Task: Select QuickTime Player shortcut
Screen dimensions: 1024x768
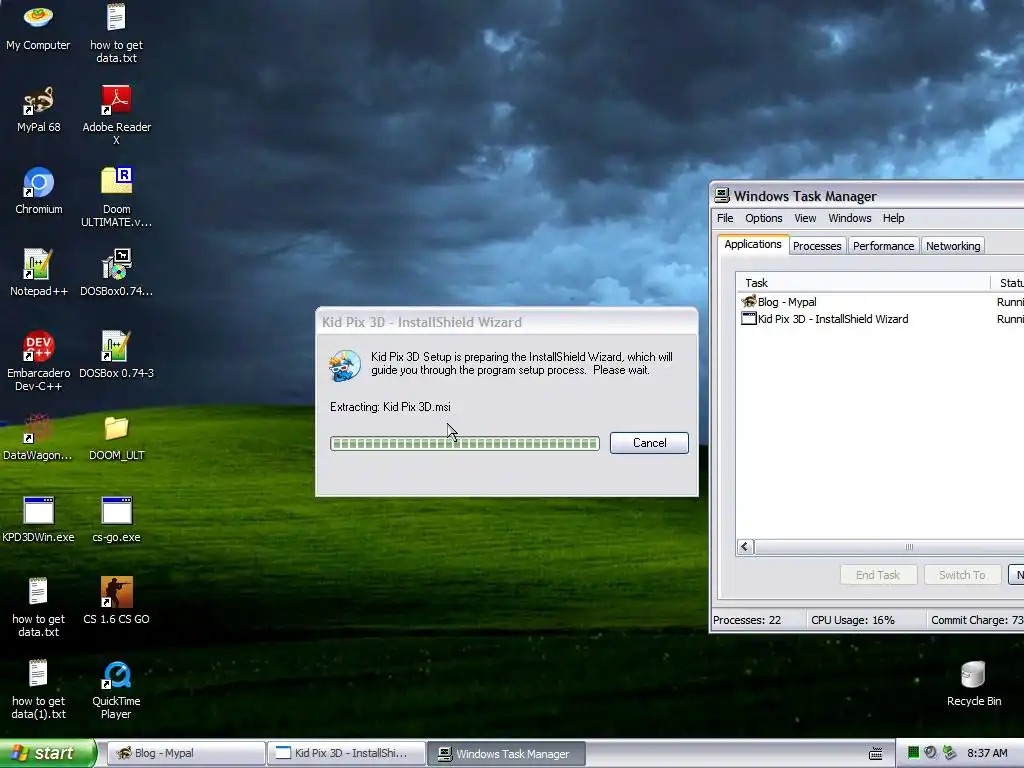Action: click(116, 690)
